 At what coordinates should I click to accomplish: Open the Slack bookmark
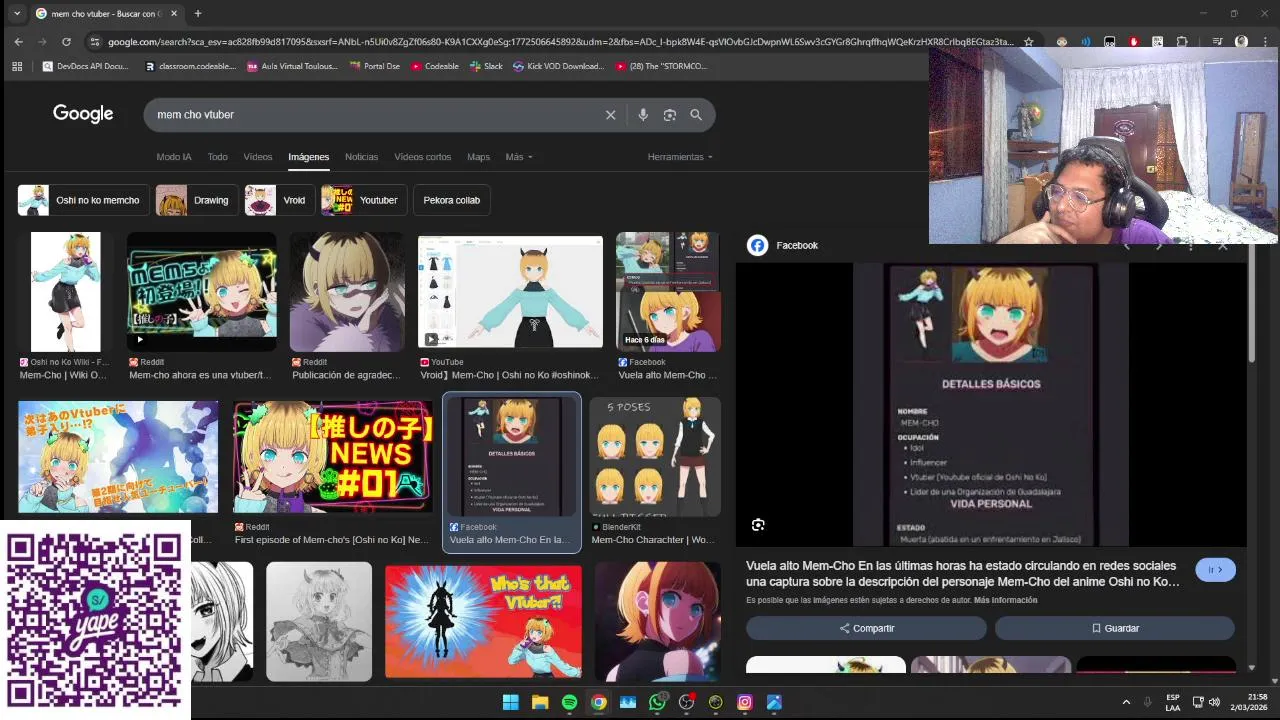[485, 66]
